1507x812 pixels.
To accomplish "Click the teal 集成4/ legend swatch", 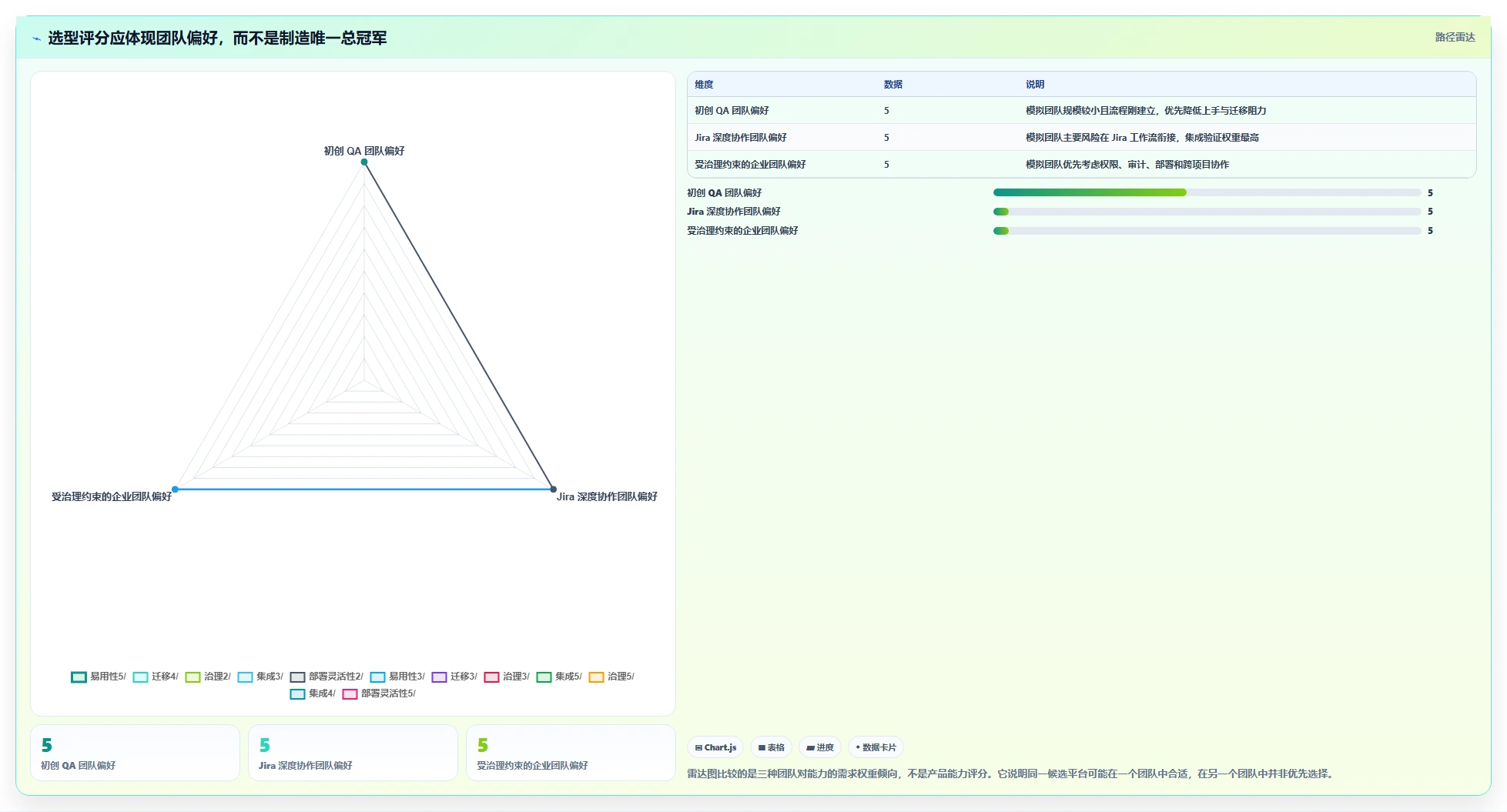I will point(297,694).
